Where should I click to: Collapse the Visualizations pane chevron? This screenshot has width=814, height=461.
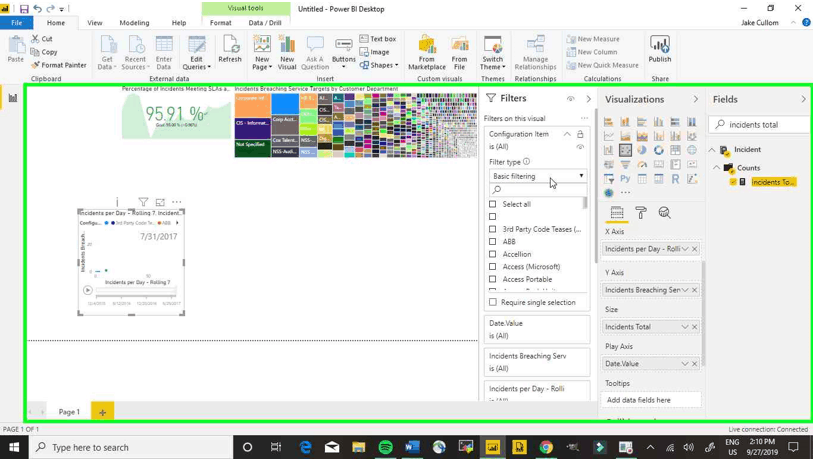tap(696, 99)
